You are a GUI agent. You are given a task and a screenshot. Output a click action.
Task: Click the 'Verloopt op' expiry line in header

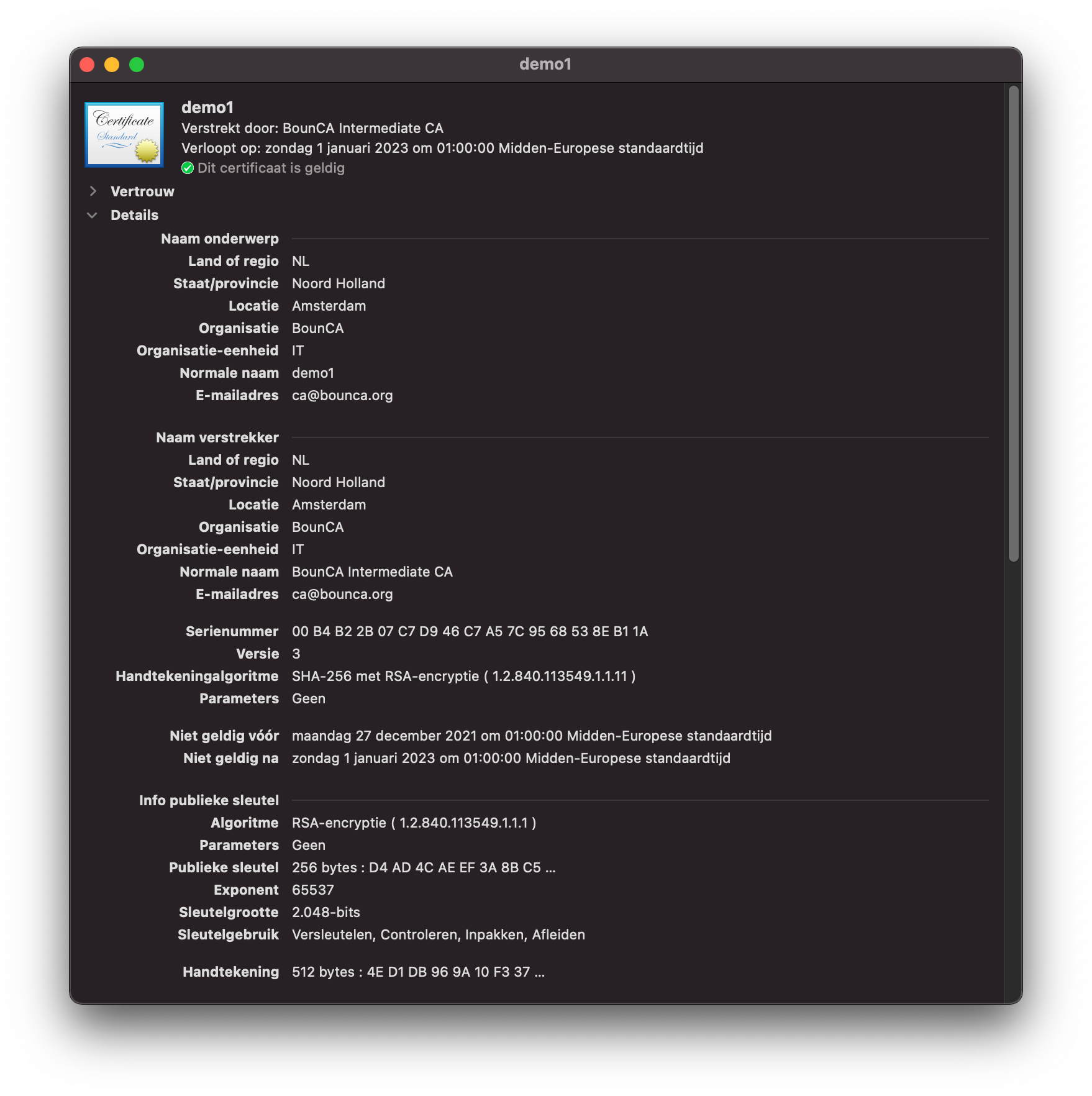(x=442, y=148)
